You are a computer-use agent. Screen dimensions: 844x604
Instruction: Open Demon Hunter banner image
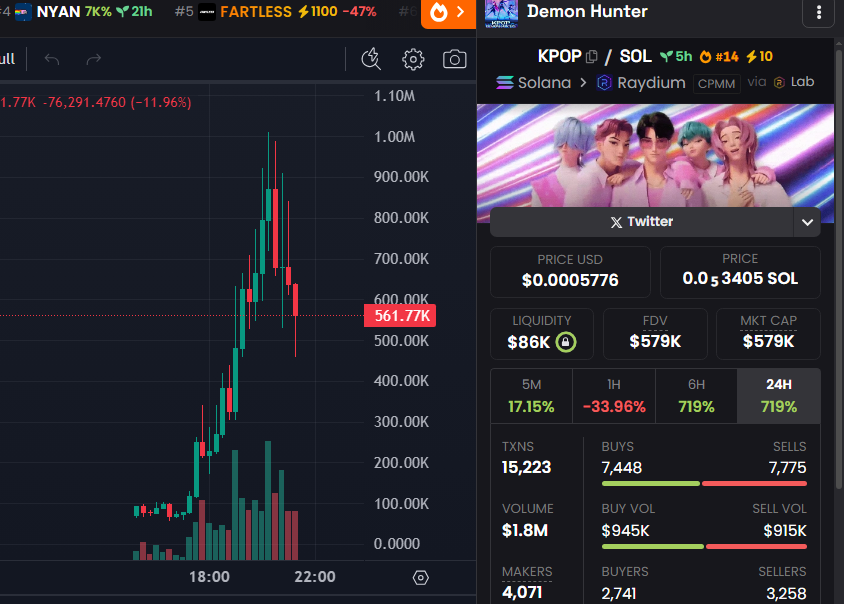coord(655,156)
